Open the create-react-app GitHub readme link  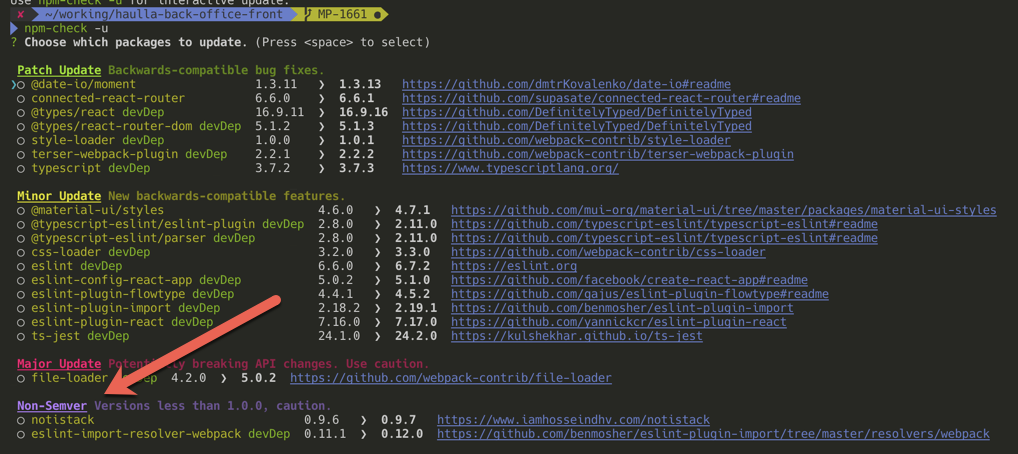[629, 280]
